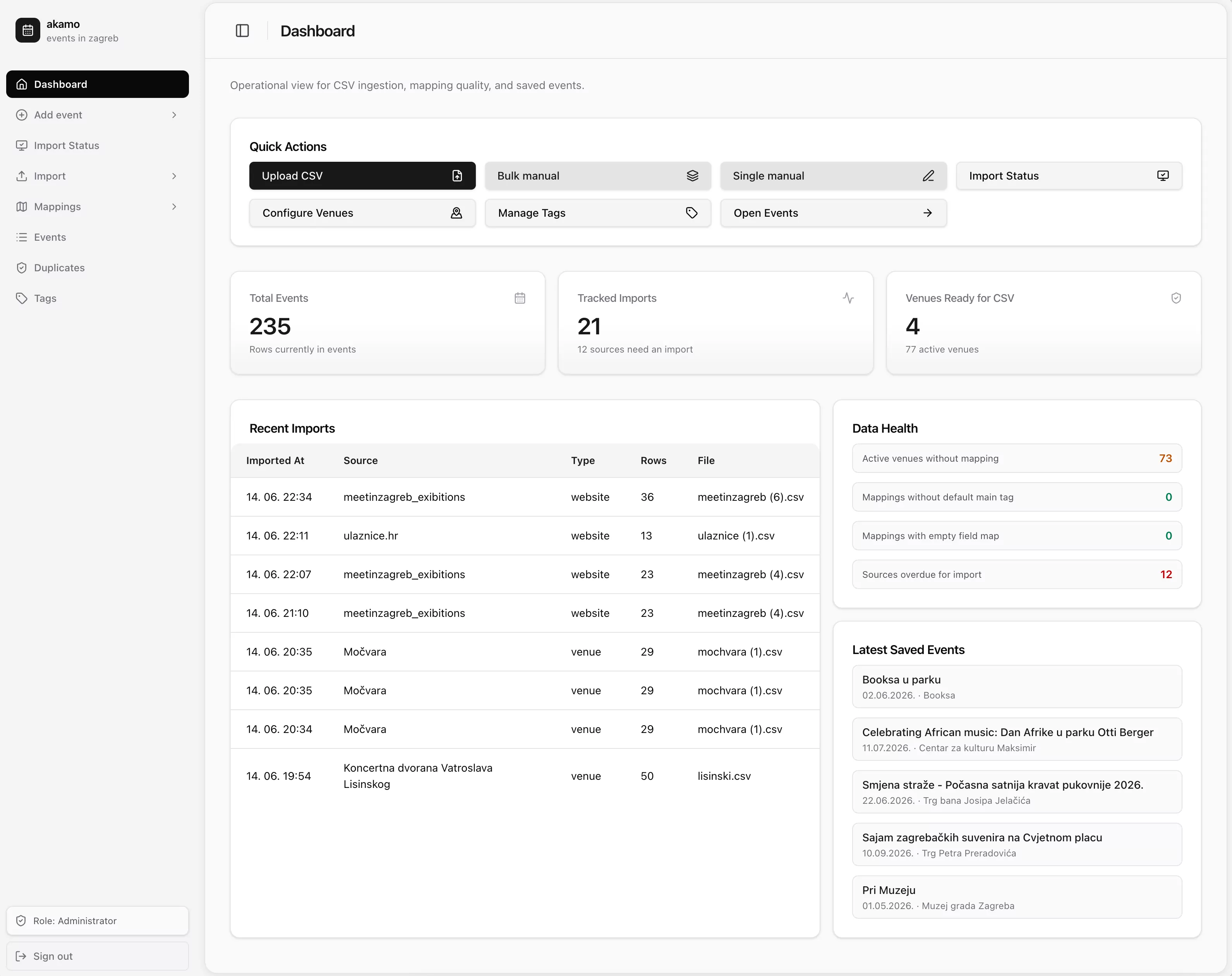The image size is (1232, 976).
Task: Click the Sources overdue for import row
Action: [x=1017, y=575]
